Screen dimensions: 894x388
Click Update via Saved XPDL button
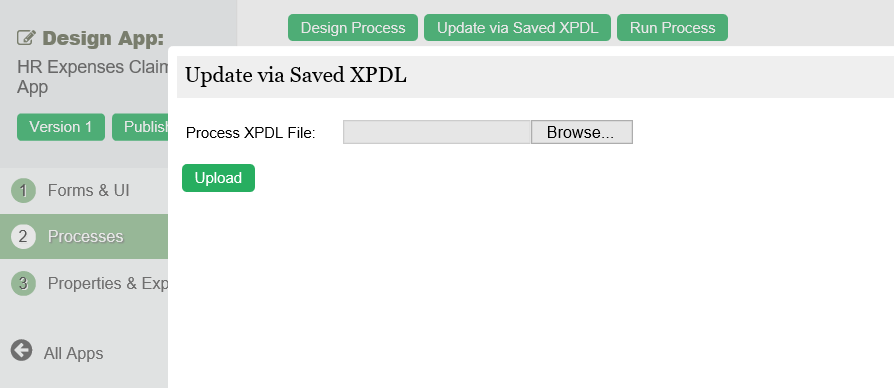(518, 28)
